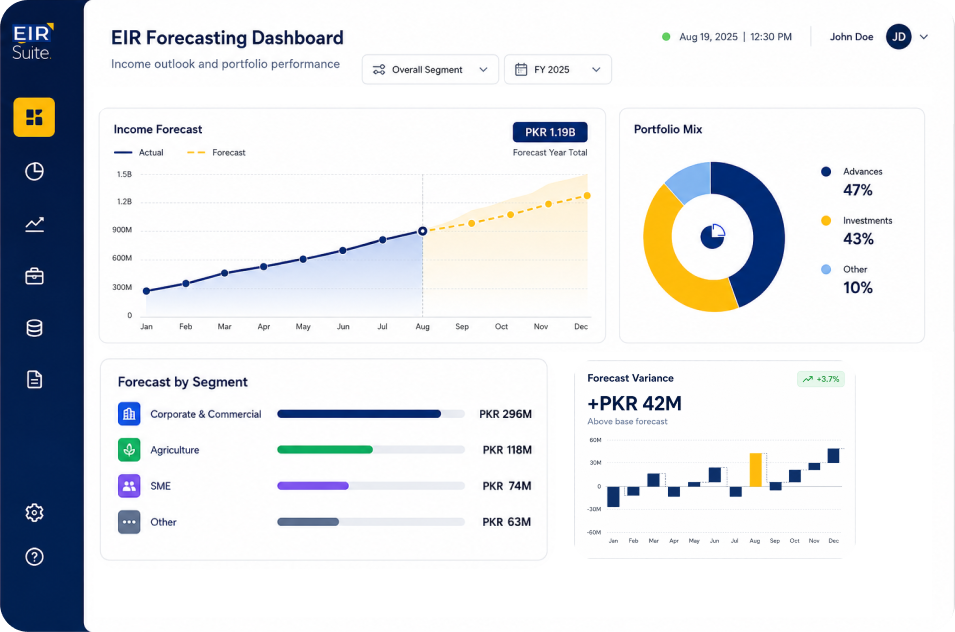Click the Dec variance bar

833,455
